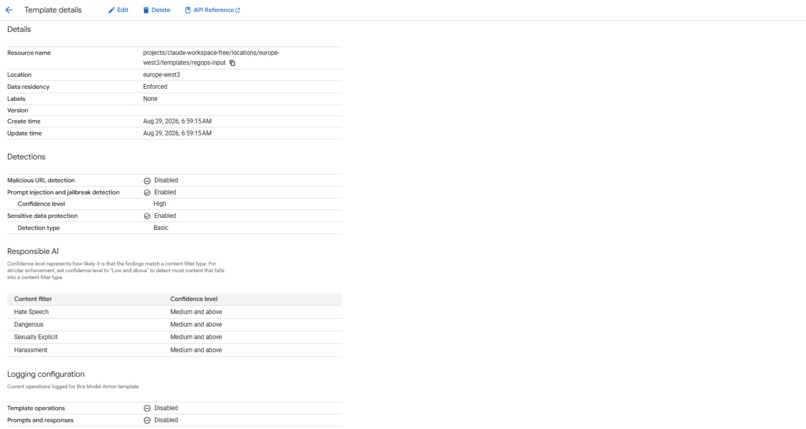Click the Prompt injection and jailbreak detection label
This screenshot has width=806, height=429.
[x=63, y=192]
